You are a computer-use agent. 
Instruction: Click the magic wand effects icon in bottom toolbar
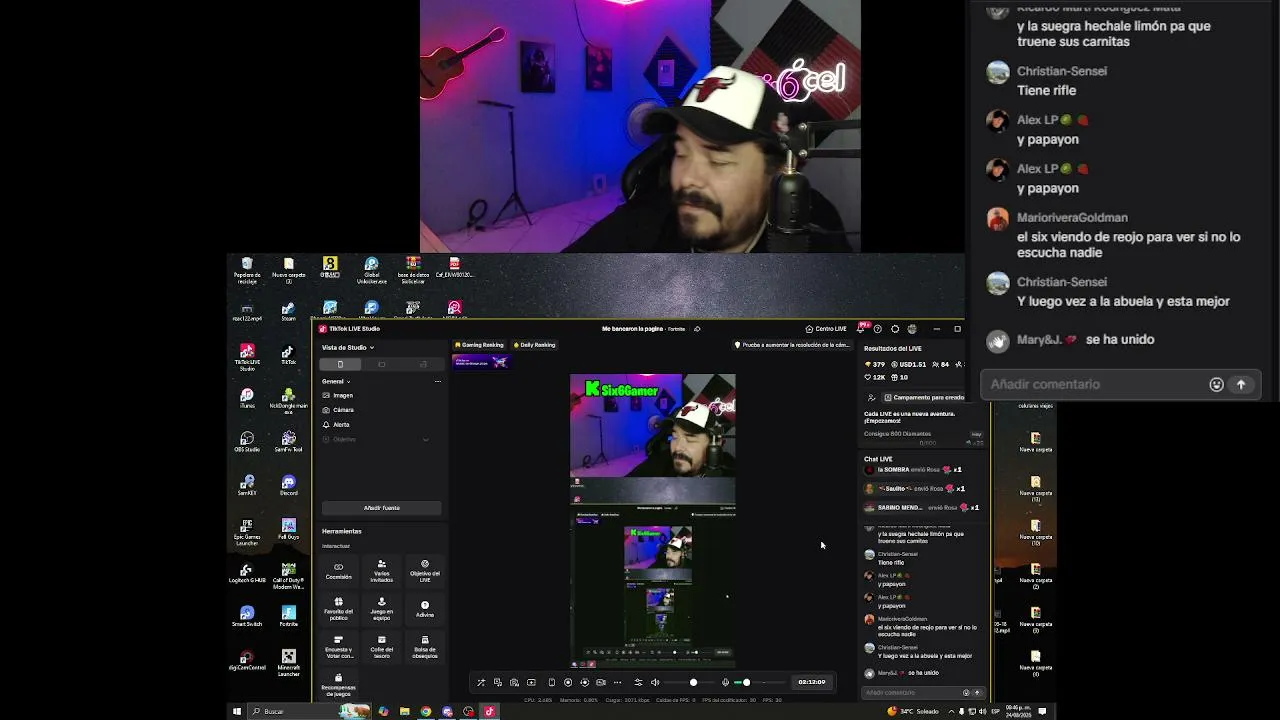coord(481,682)
